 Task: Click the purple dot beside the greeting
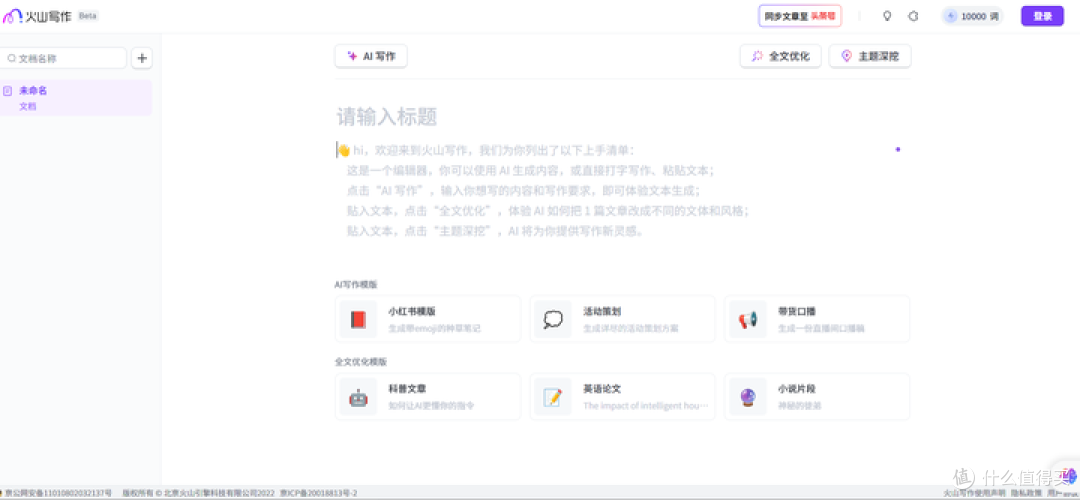(897, 149)
